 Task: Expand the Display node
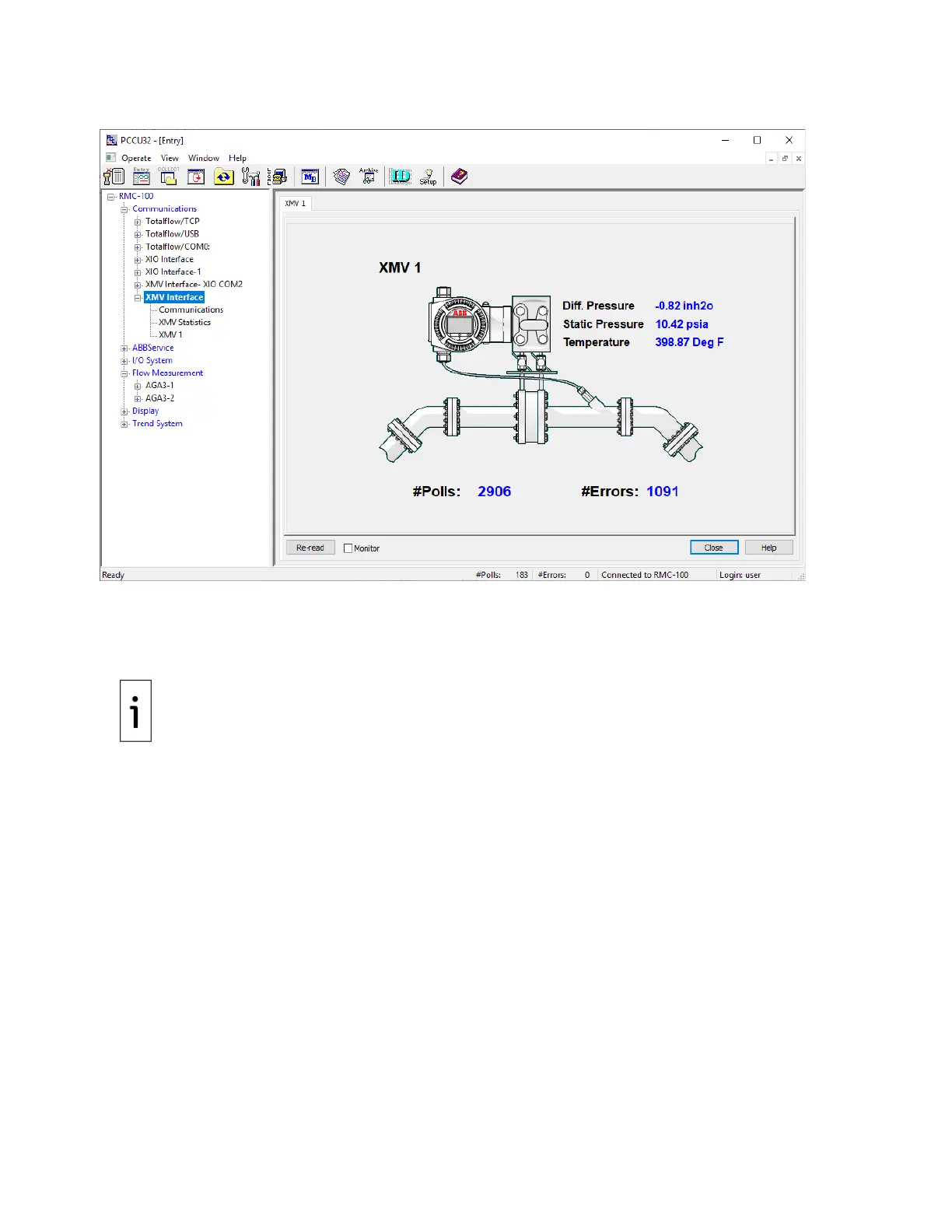coord(124,411)
